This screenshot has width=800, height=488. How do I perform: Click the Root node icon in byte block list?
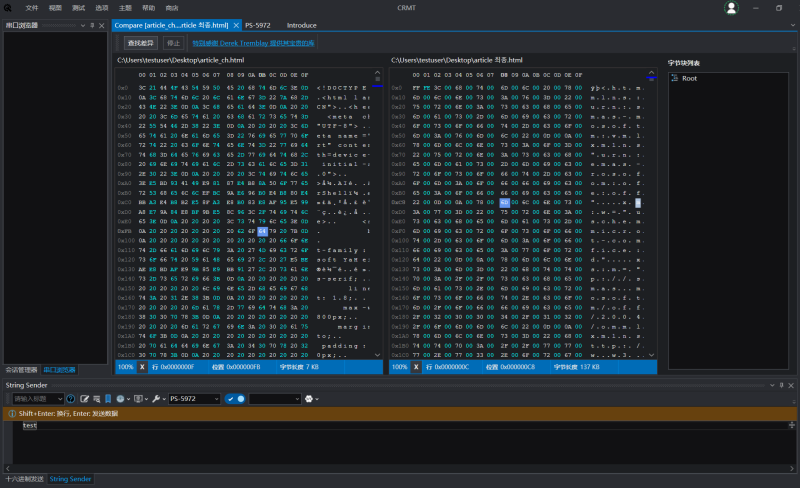pos(674,78)
